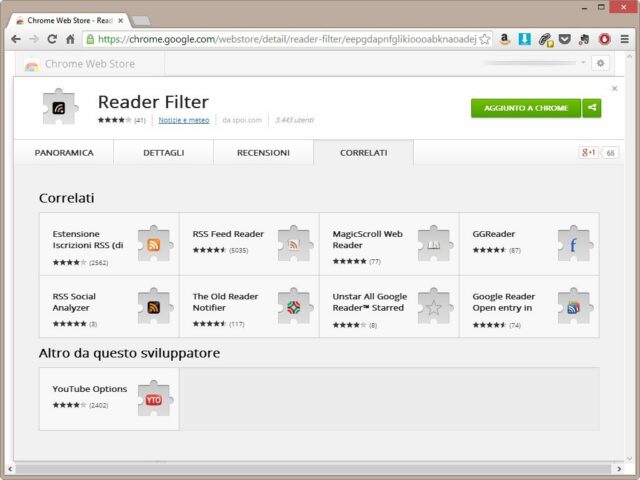Bookmark this page with the star icon
The height and width of the screenshot is (480, 640).
(485, 39)
